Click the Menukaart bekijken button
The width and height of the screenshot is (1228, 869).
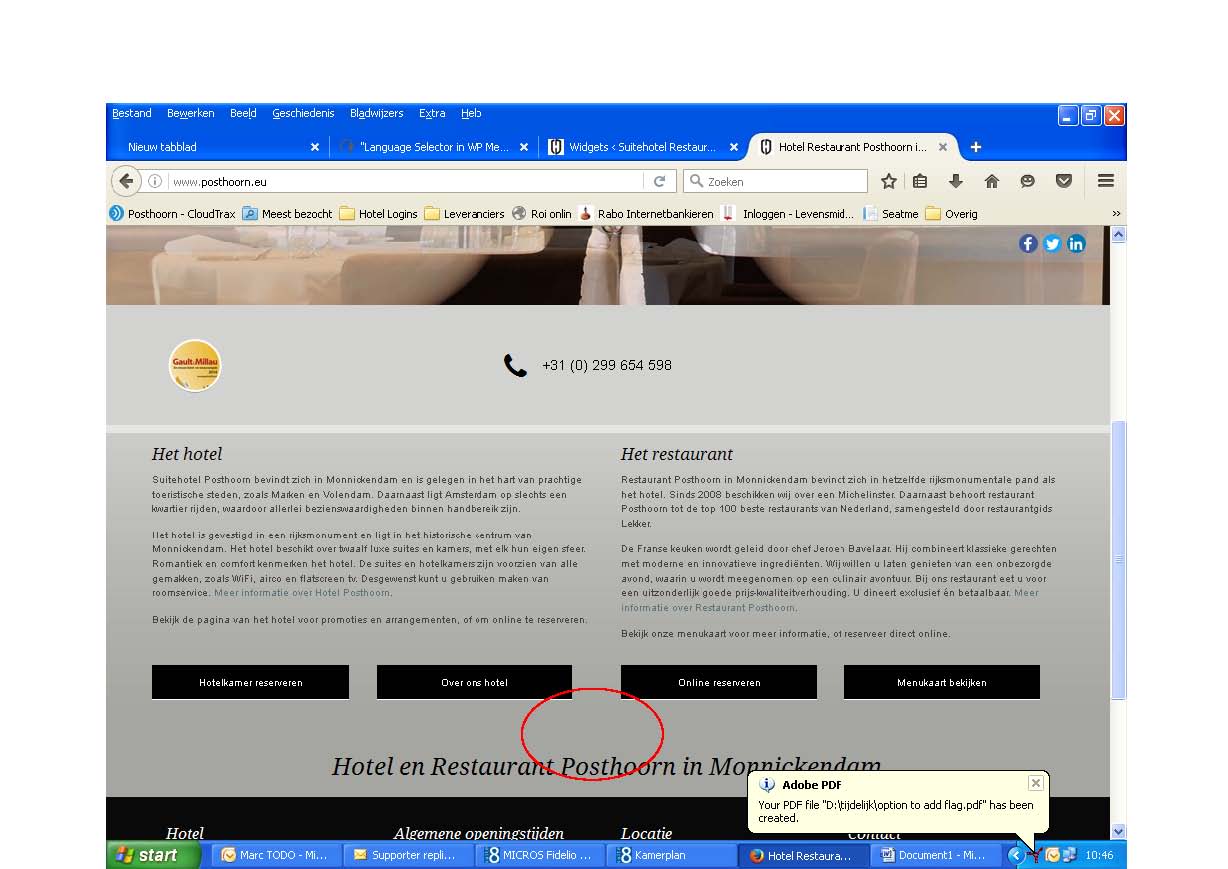click(941, 682)
